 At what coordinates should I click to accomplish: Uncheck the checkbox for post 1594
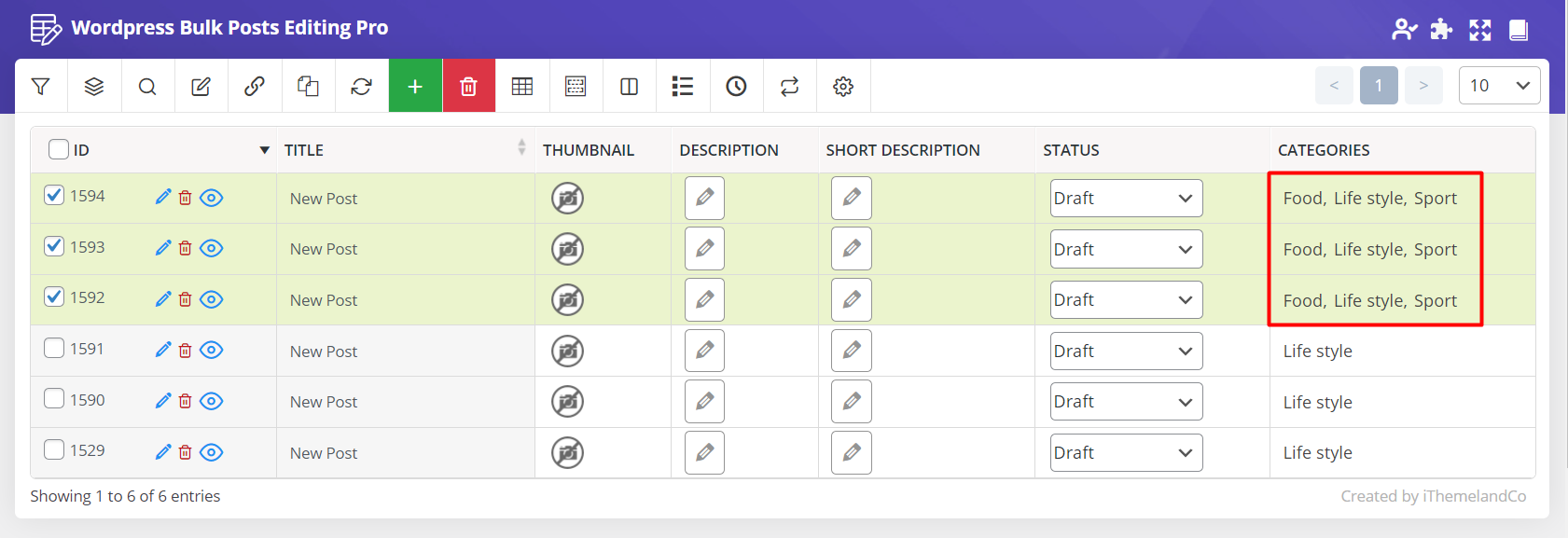(54, 195)
